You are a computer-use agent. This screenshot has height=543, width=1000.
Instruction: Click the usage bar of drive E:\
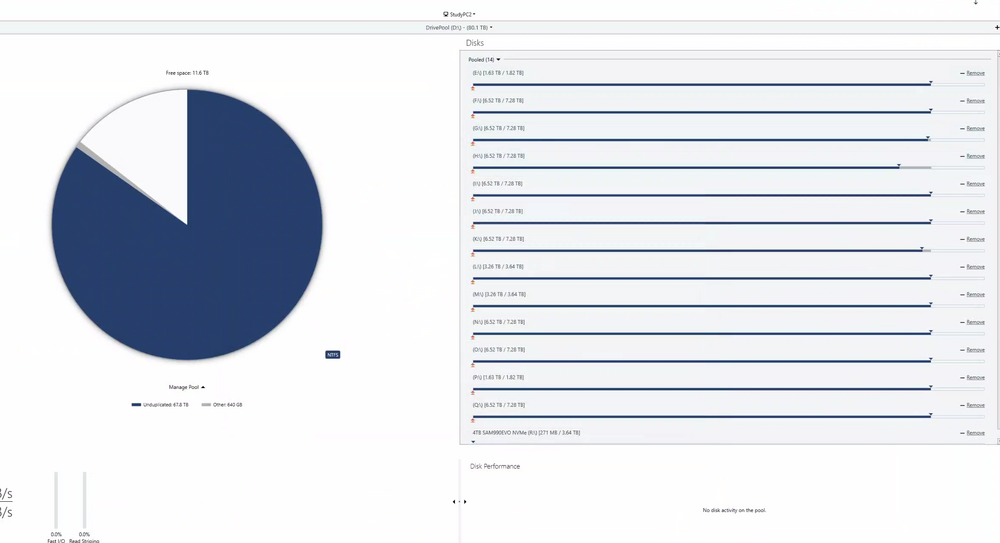point(728,84)
